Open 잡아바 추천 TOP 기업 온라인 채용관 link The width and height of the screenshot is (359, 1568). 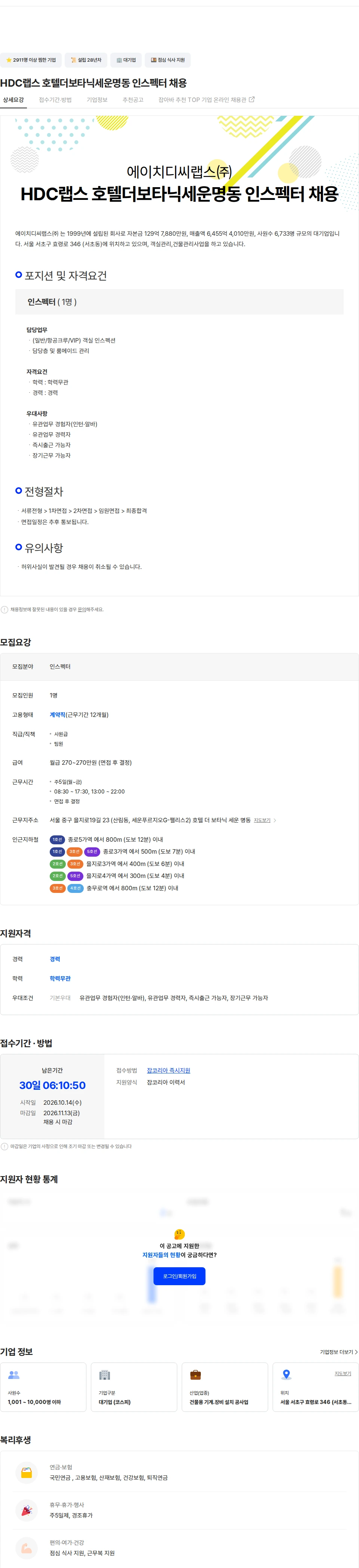click(207, 100)
